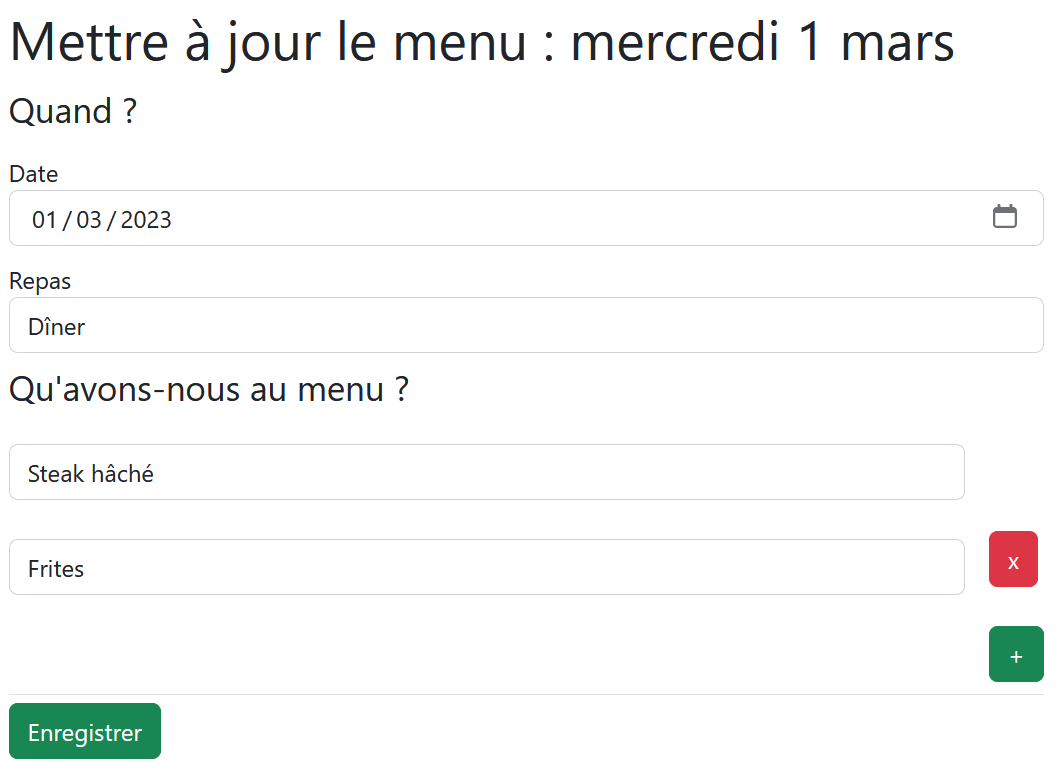Select the month "03" in Date field

[x=89, y=220]
